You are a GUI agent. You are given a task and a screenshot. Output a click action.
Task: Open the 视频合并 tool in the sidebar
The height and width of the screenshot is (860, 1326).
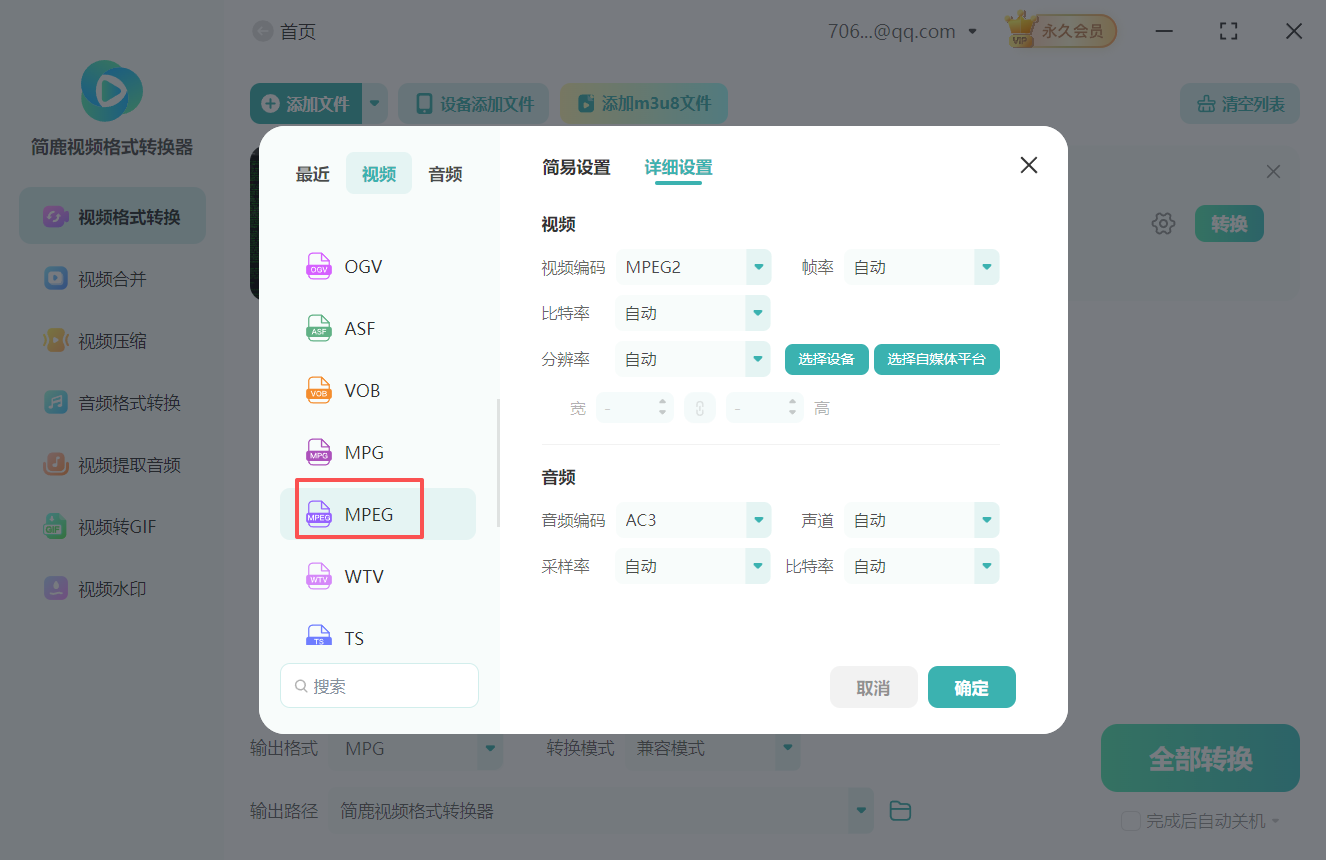point(110,278)
